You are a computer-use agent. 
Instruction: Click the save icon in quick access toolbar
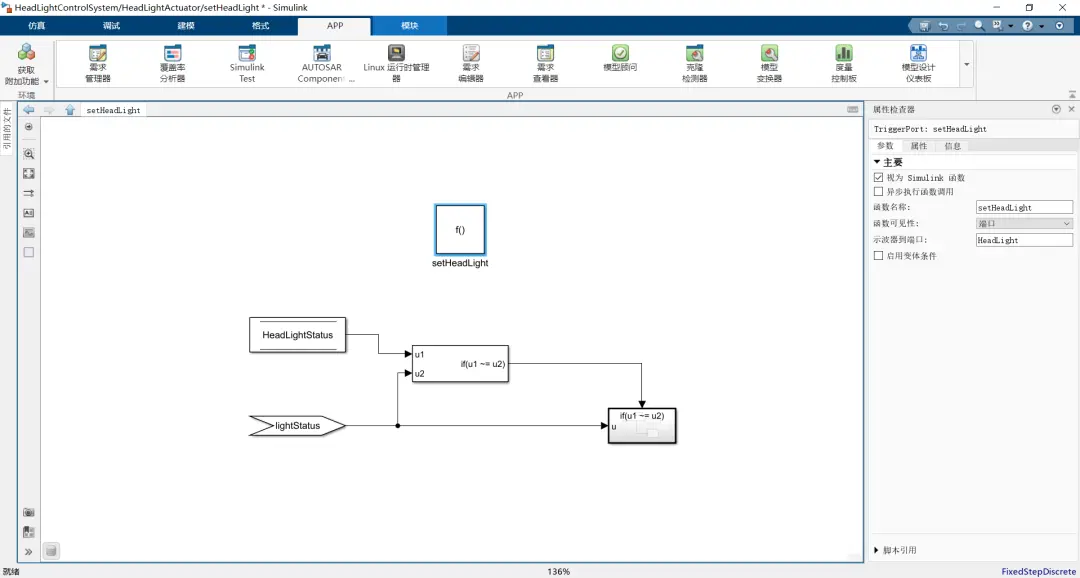[x=925, y=26]
